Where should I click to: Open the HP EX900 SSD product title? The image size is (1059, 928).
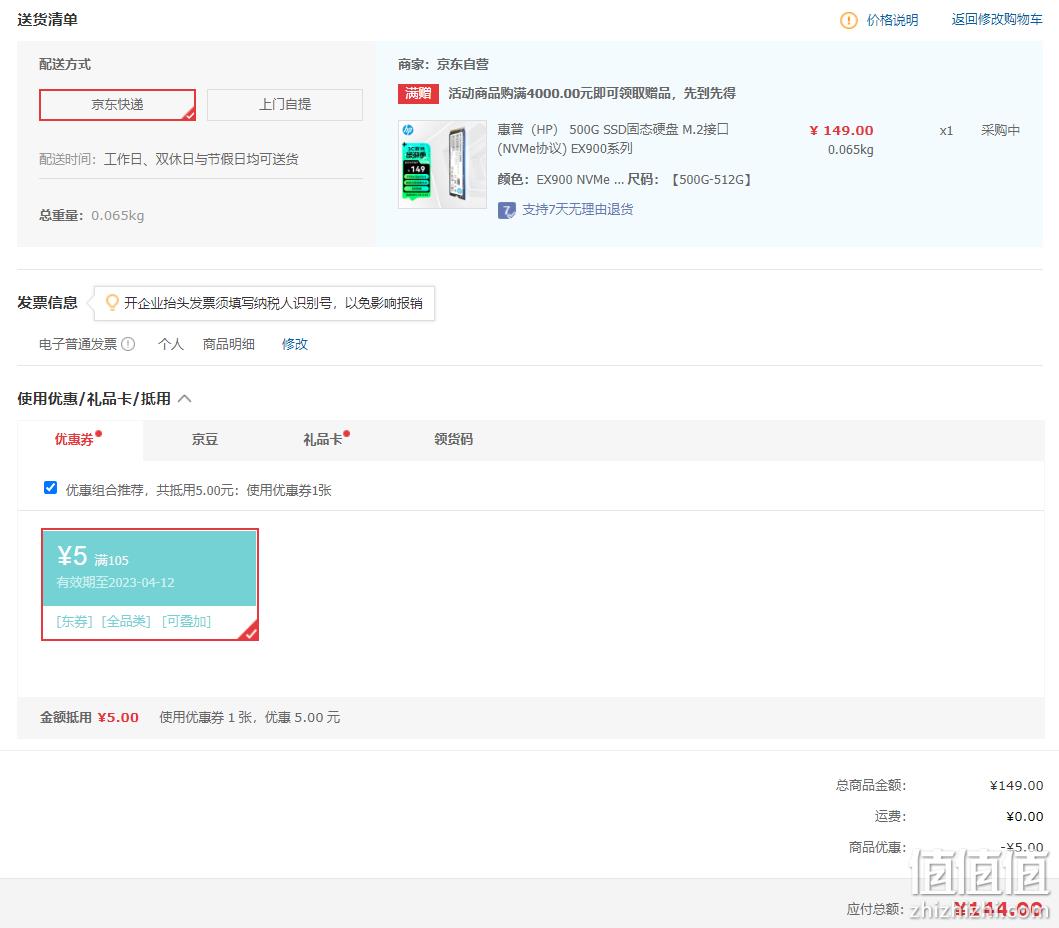pos(613,138)
